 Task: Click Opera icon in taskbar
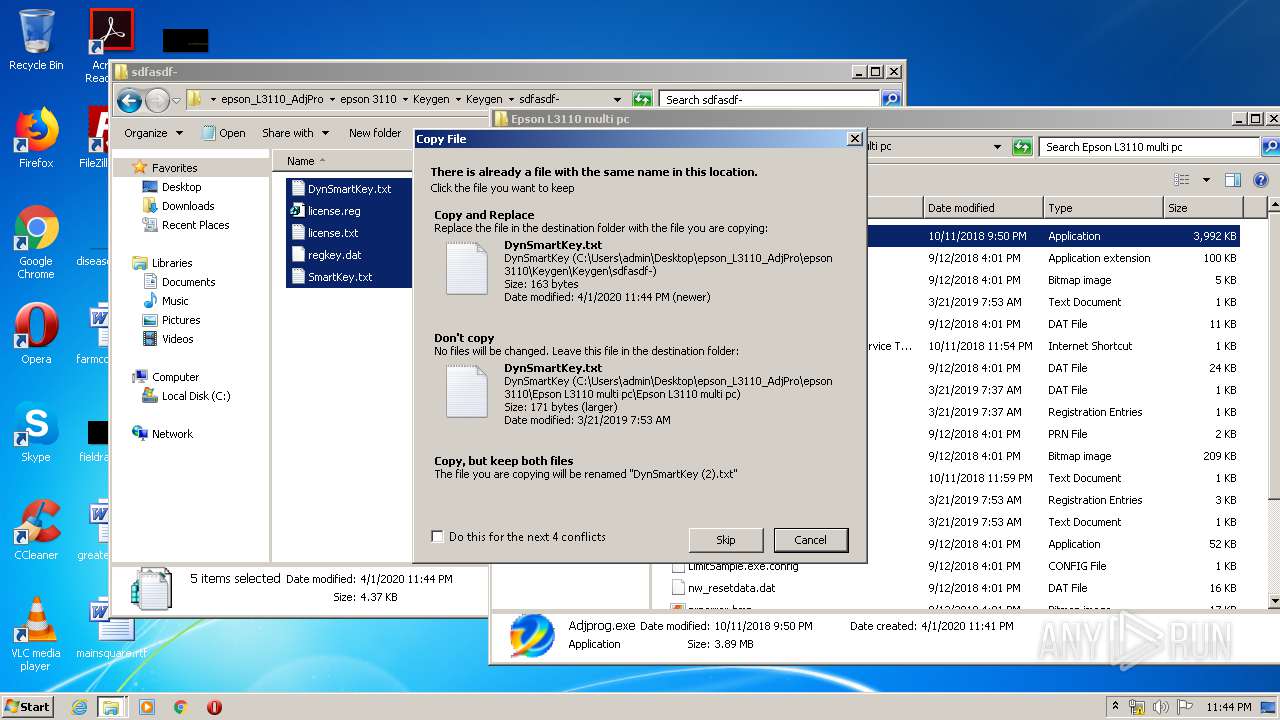pyautogui.click(x=214, y=707)
